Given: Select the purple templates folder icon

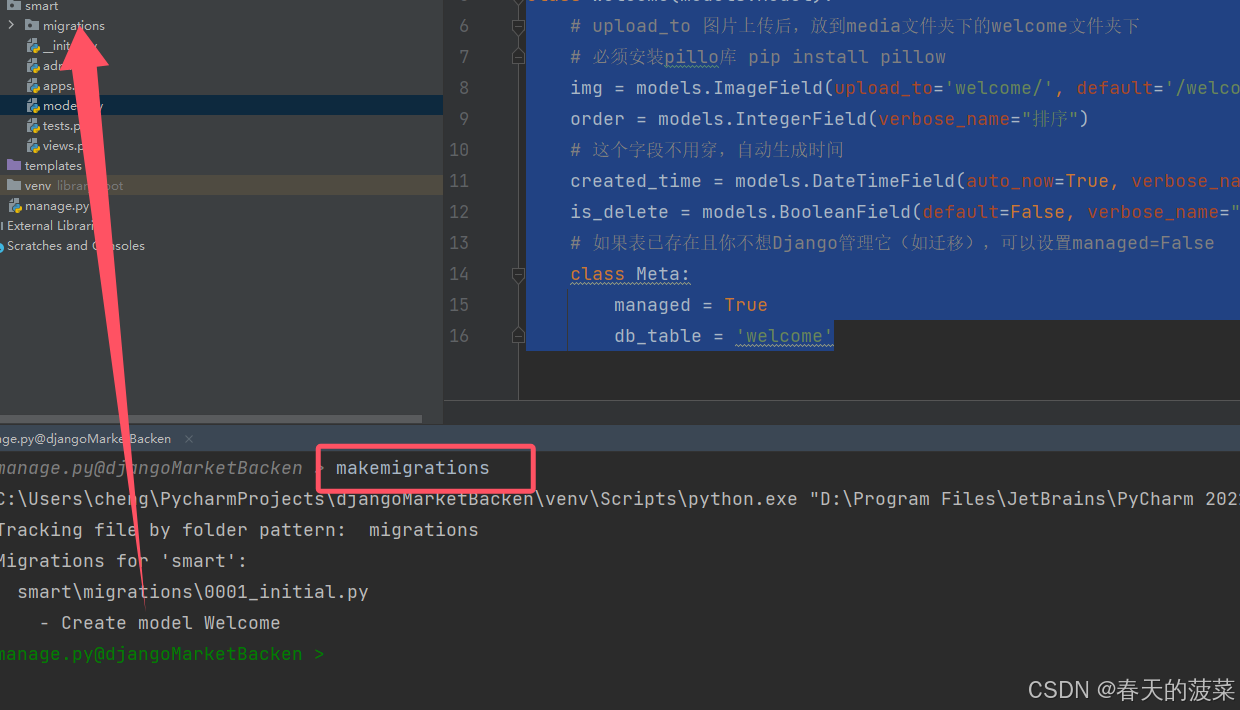Looking at the screenshot, I should click(x=14, y=165).
